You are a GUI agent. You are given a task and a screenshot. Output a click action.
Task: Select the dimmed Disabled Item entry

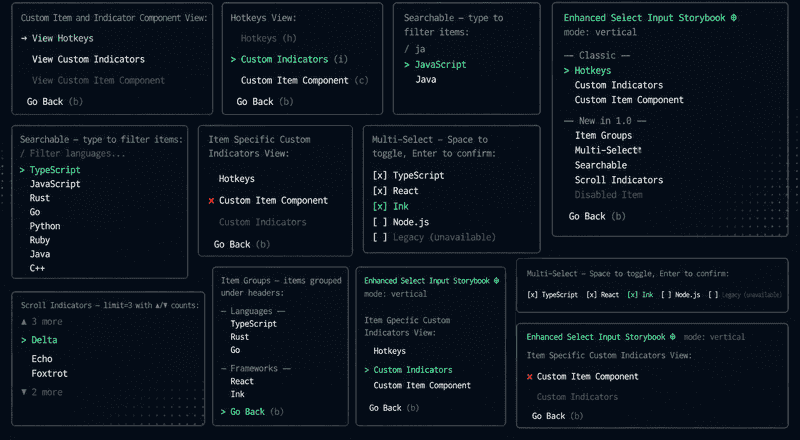[x=608, y=195]
